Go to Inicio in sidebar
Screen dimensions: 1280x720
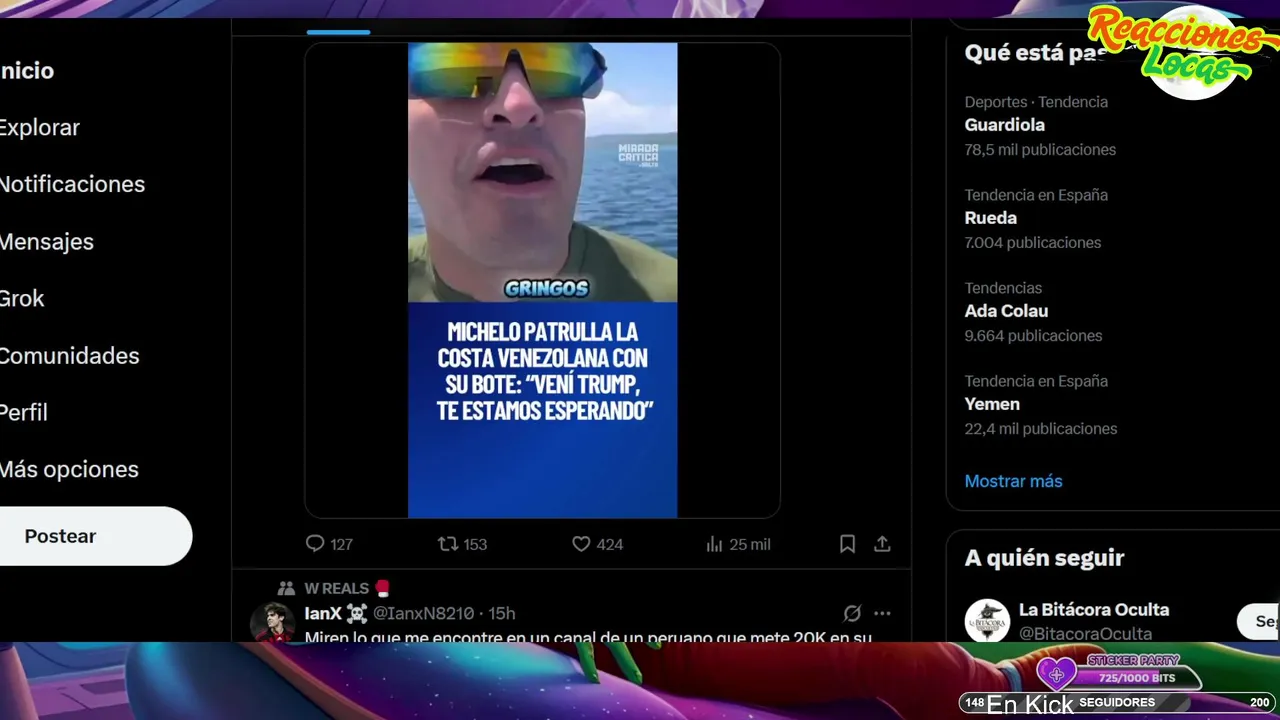[27, 71]
